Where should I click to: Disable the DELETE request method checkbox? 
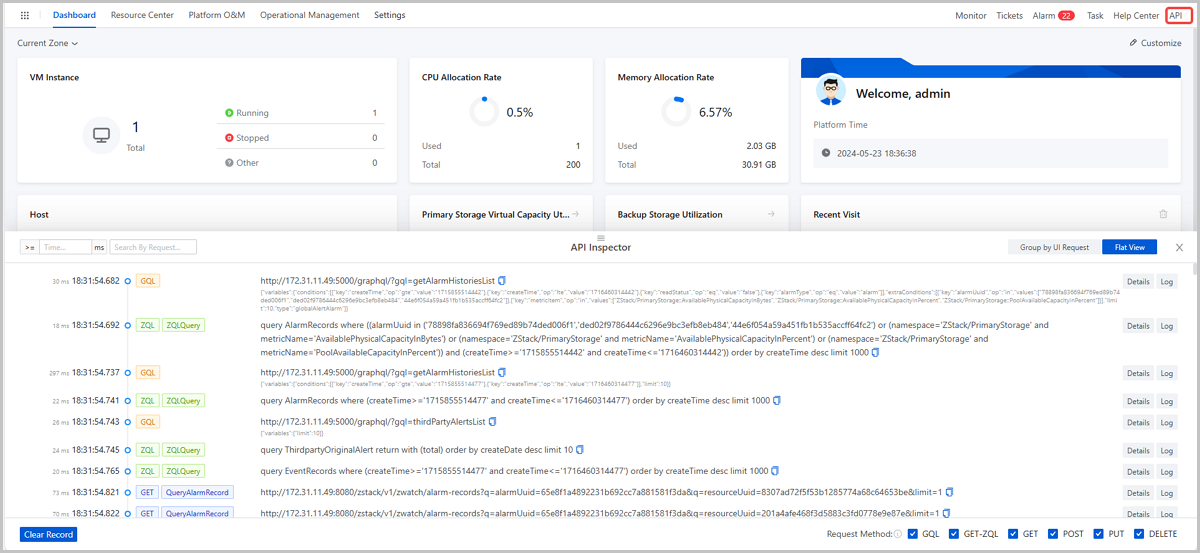point(1140,534)
